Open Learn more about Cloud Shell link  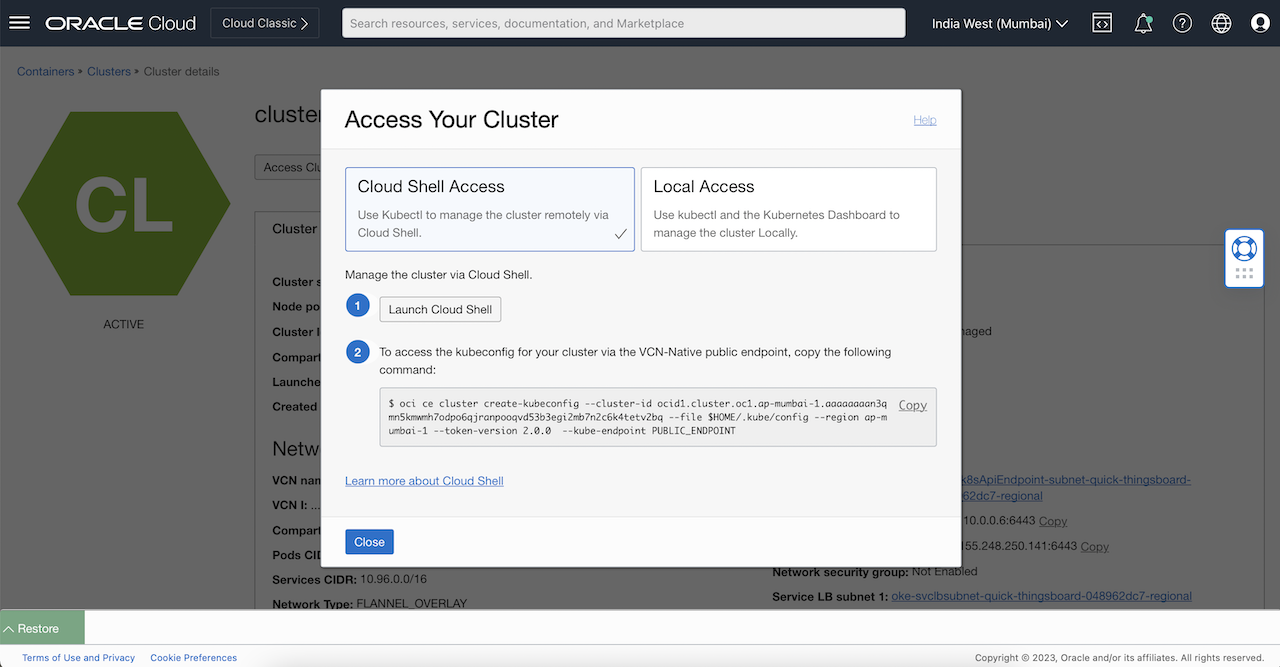424,481
